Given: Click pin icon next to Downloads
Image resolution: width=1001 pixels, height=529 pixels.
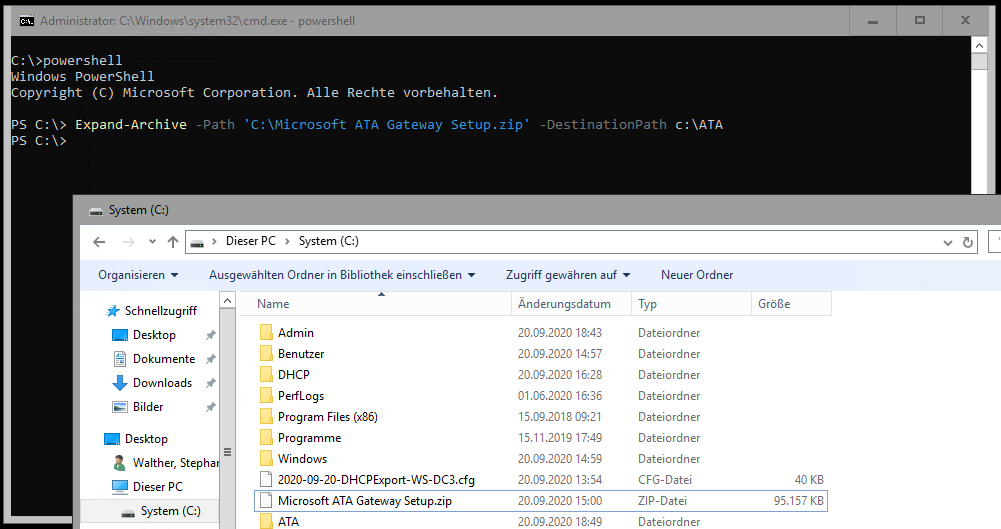Looking at the screenshot, I should click(x=210, y=383).
